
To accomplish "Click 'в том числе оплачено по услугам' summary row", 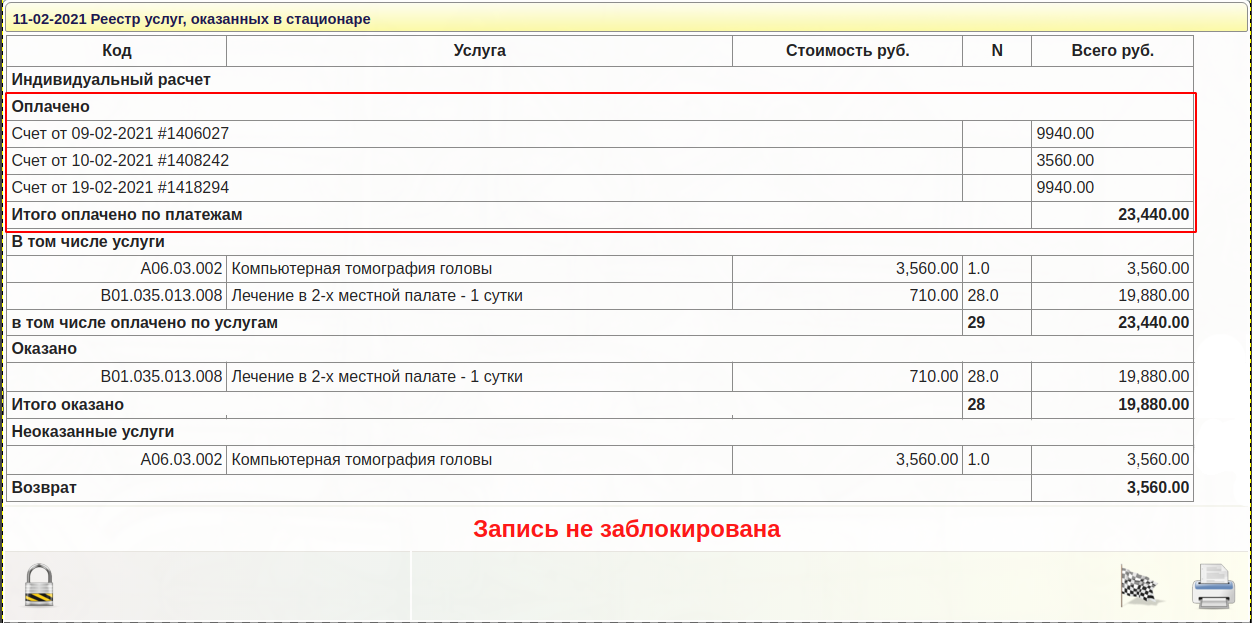I will (x=145, y=323).
